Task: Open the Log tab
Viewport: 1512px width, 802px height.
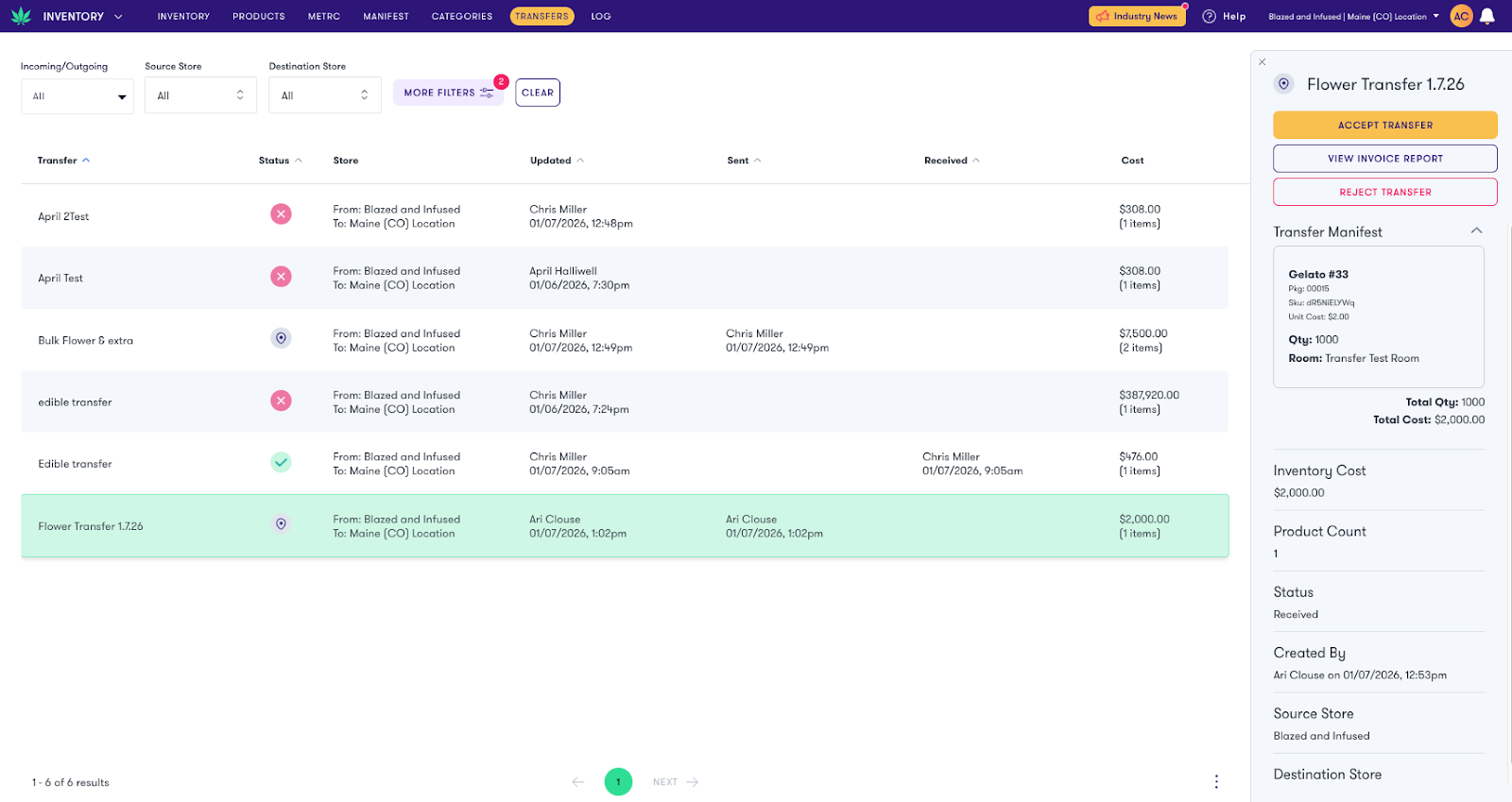Action: click(x=601, y=16)
